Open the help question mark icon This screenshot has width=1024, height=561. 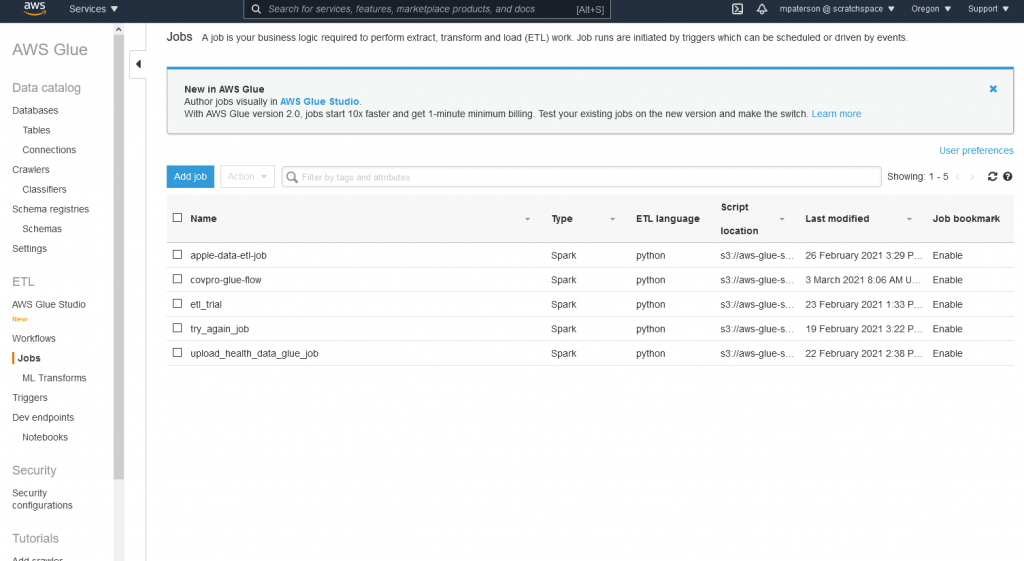[1008, 176]
